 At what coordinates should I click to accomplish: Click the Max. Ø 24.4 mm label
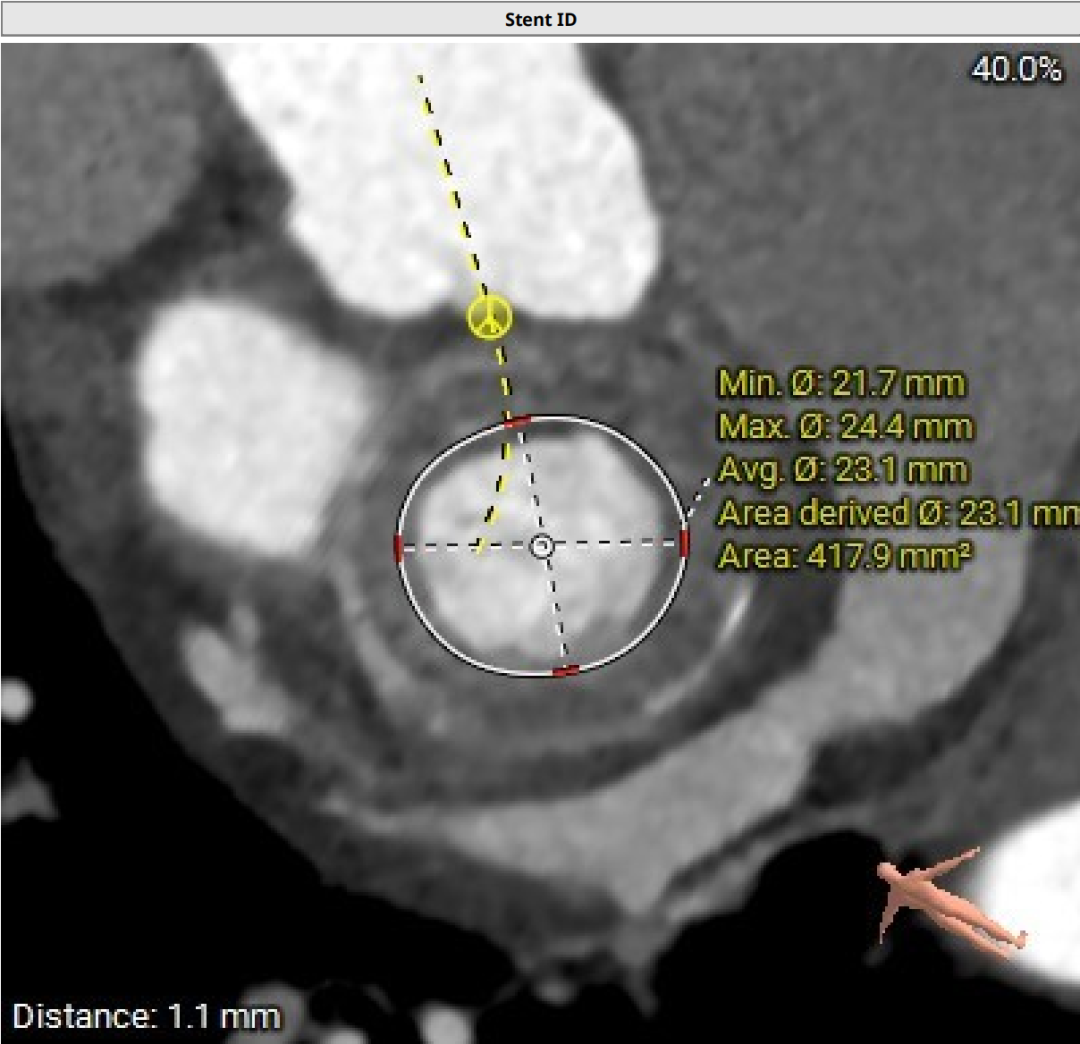(x=844, y=427)
